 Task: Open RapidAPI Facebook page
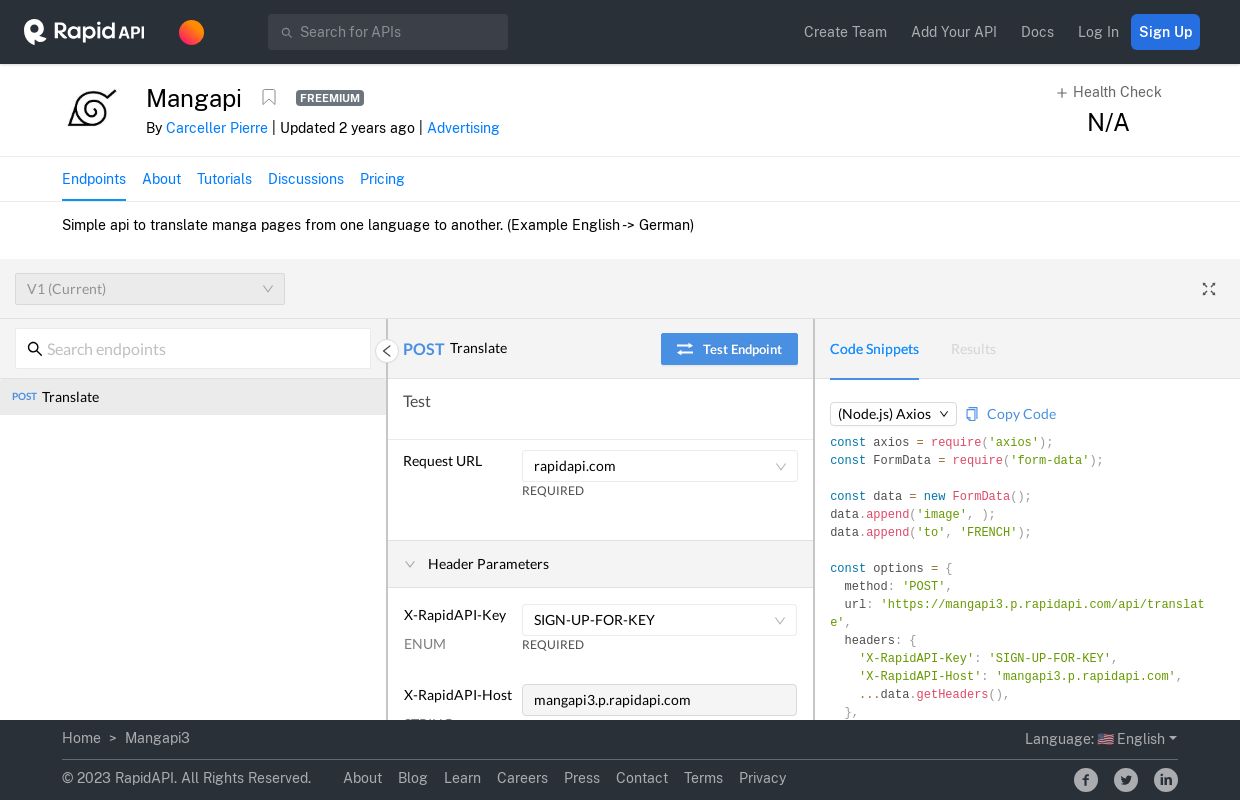click(1086, 780)
